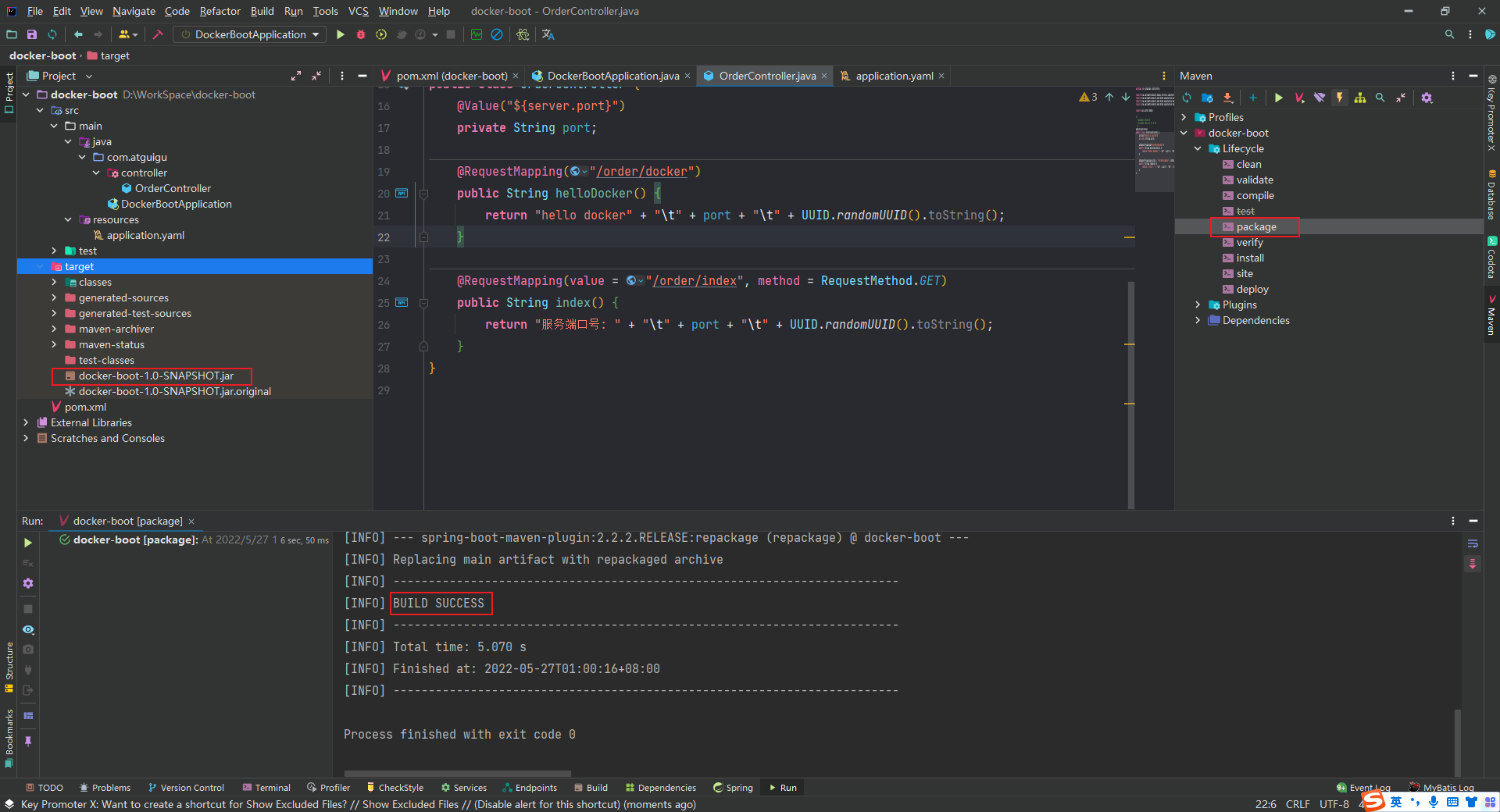Click the Run with Coverage icon
This screenshot has width=1500, height=812.
[x=380, y=34]
